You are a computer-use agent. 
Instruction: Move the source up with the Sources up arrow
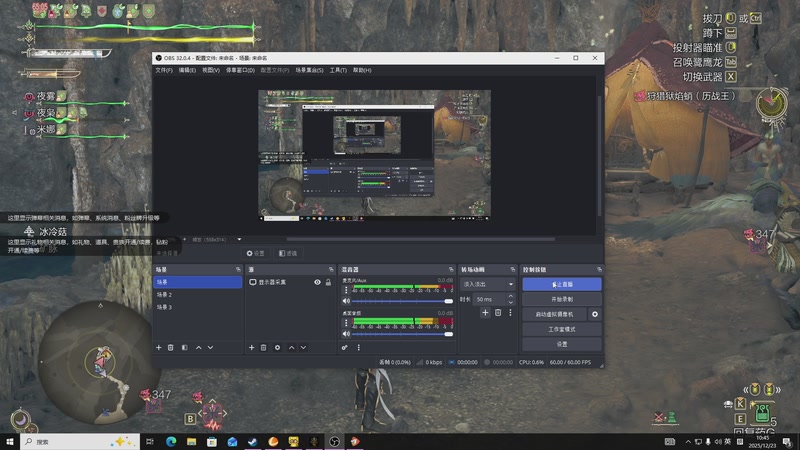(x=291, y=347)
